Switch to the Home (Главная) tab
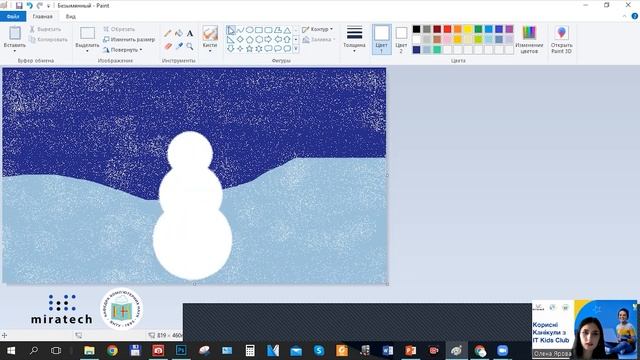 [x=42, y=16]
